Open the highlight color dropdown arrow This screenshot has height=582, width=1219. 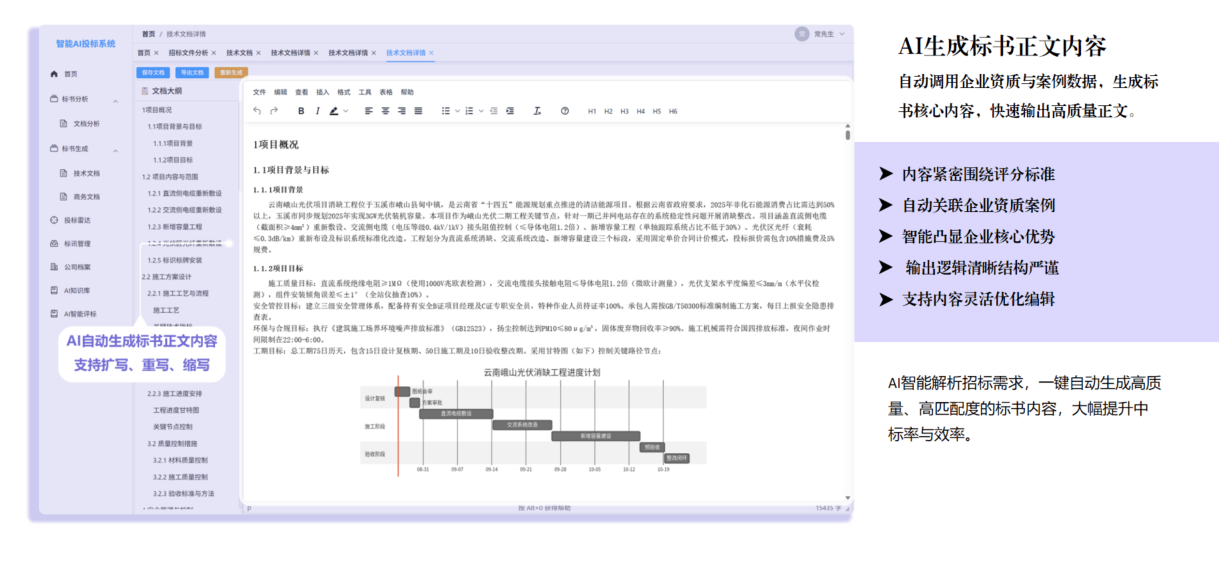(346, 111)
